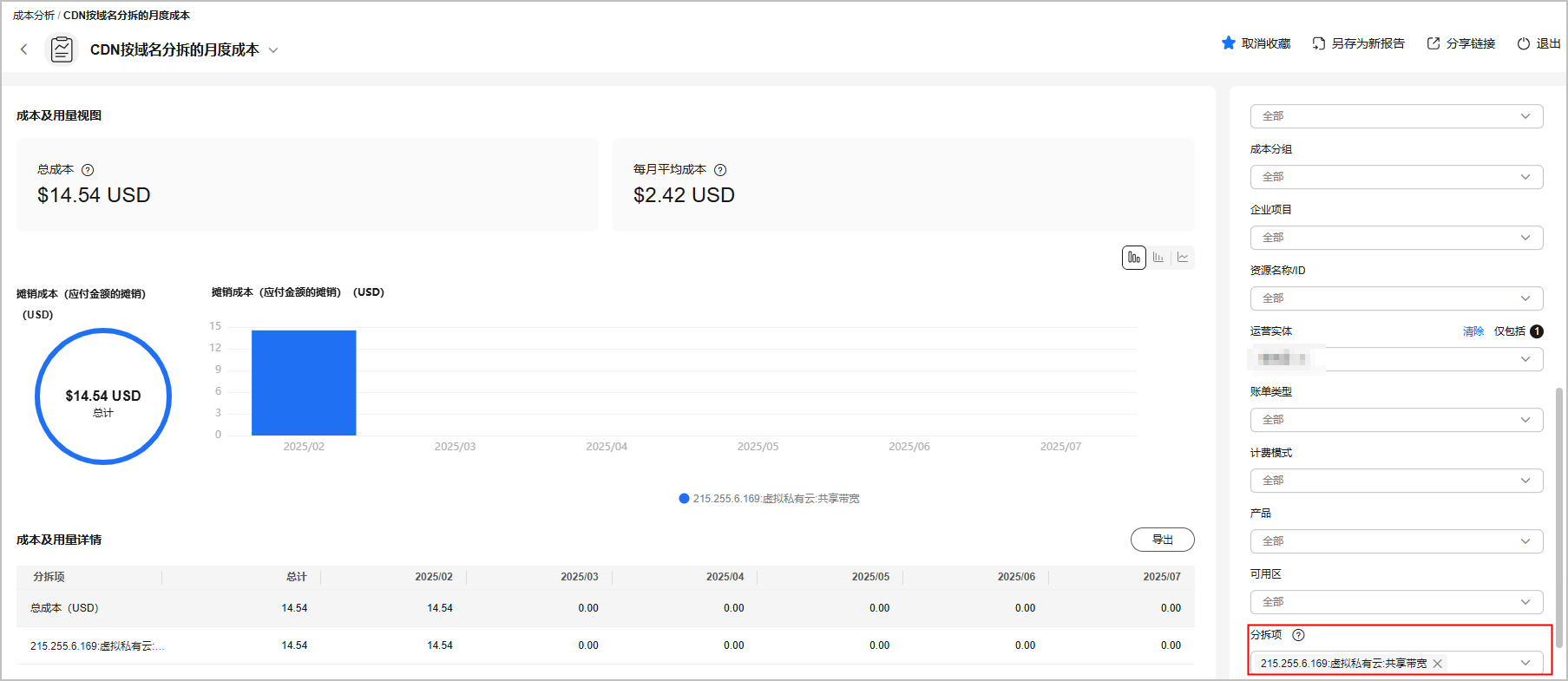Click the report clipboard icon
1568x681 pixels.
coord(62,49)
